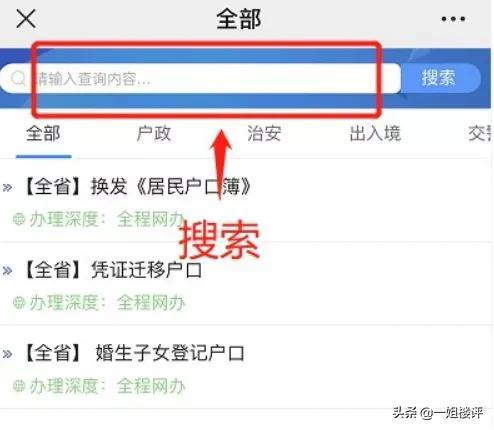The height and width of the screenshot is (430, 494).
Task: Focus the 请输入查询内容 search field
Action: (x=201, y=79)
